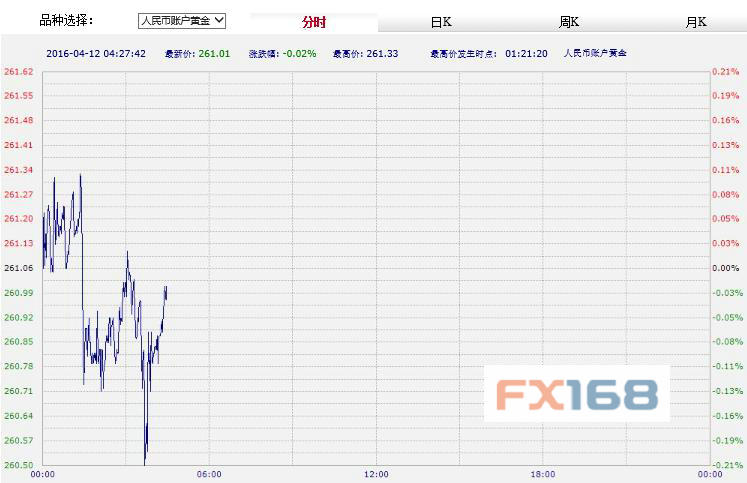
Task: Click the 261.06 baseline price label
Action: pyautogui.click(x=19, y=268)
